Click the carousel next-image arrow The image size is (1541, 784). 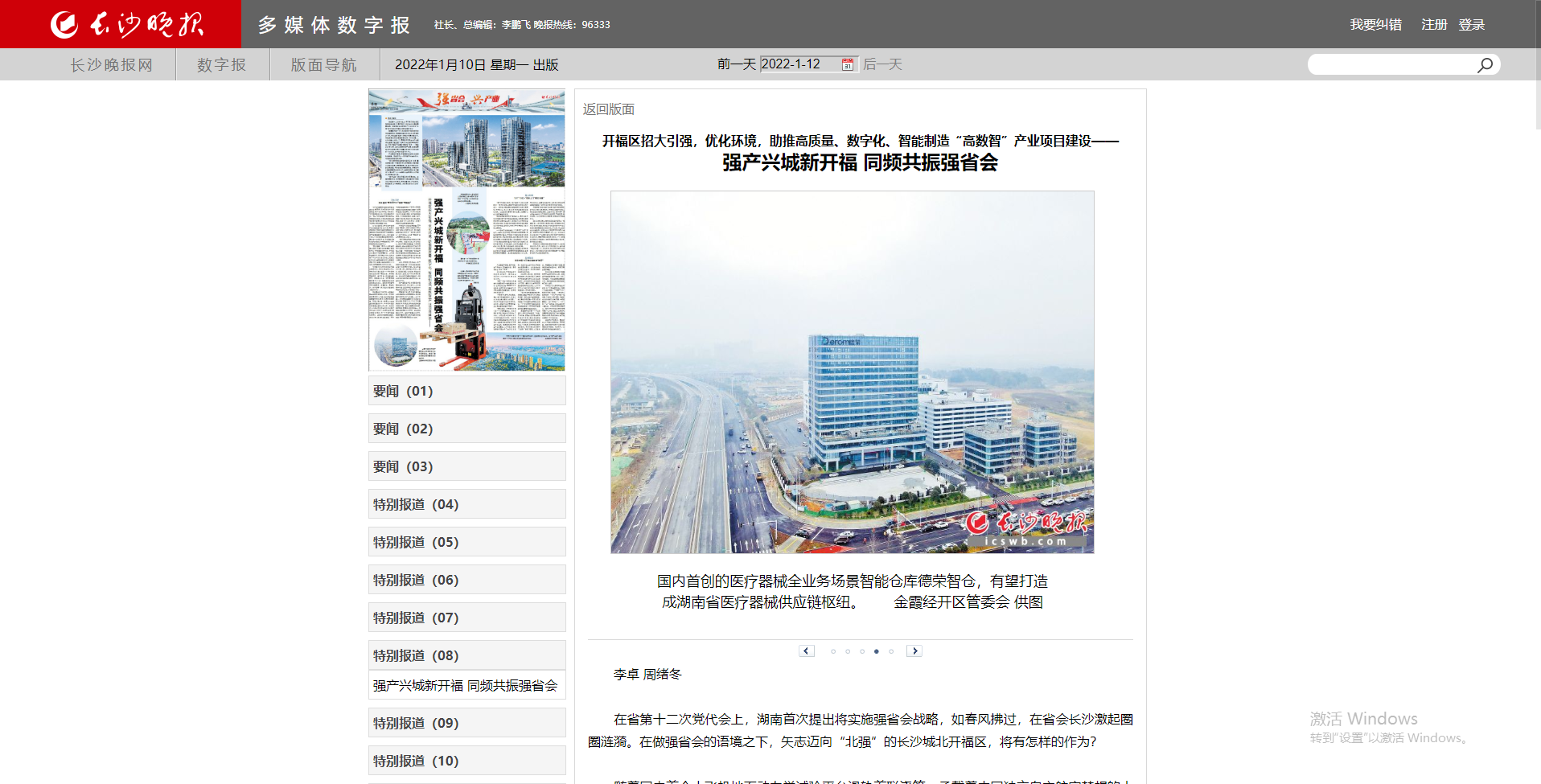914,651
